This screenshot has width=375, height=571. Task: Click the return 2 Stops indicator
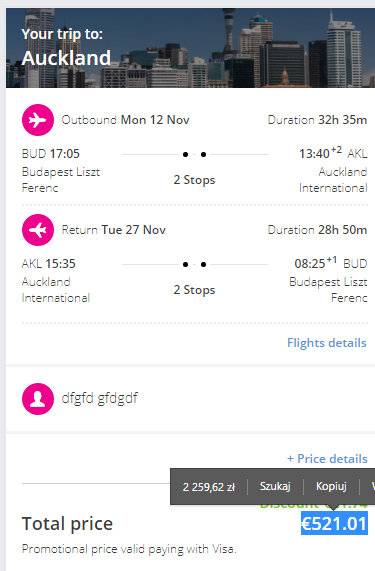click(x=194, y=290)
